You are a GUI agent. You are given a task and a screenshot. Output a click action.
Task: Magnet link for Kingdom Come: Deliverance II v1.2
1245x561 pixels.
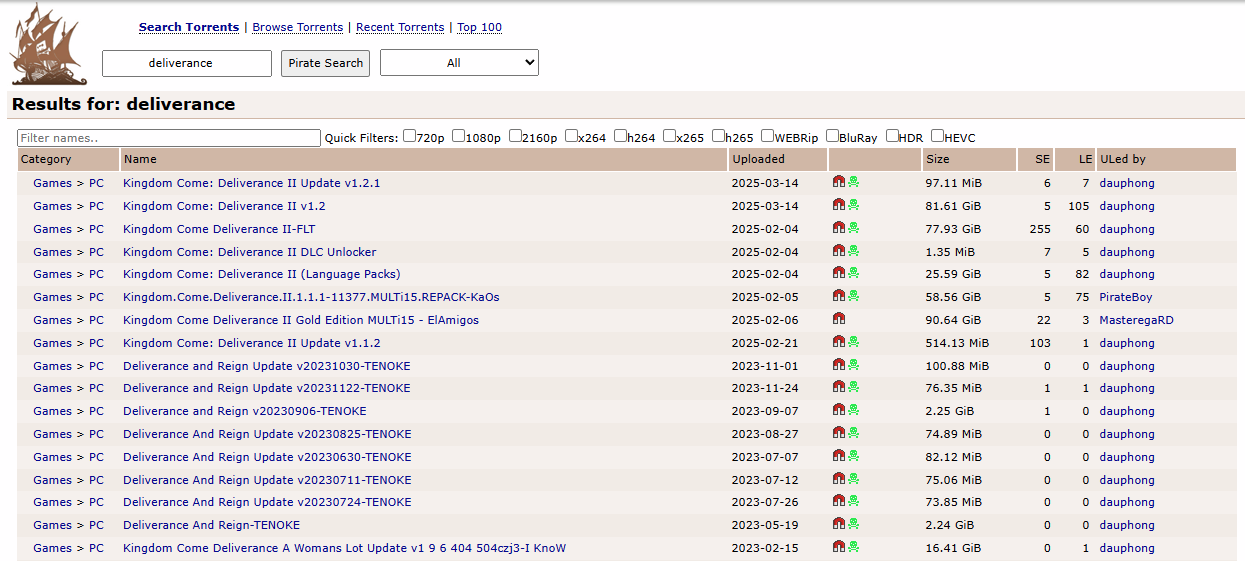tap(839, 205)
